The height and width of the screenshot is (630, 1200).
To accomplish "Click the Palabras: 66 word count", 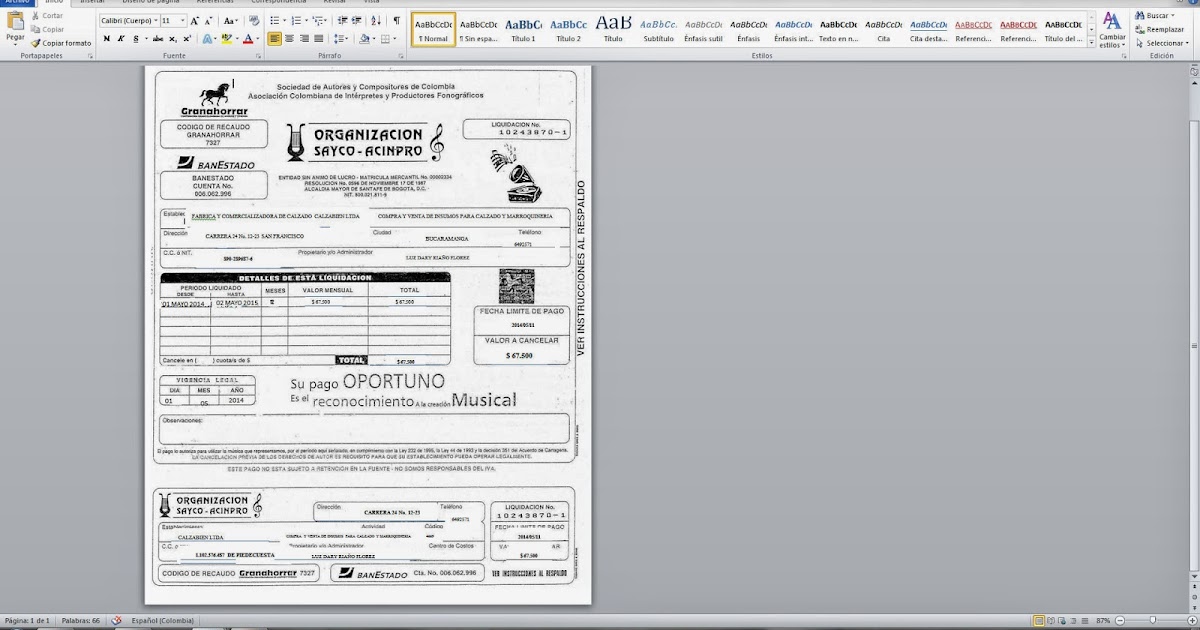I will [x=80, y=621].
